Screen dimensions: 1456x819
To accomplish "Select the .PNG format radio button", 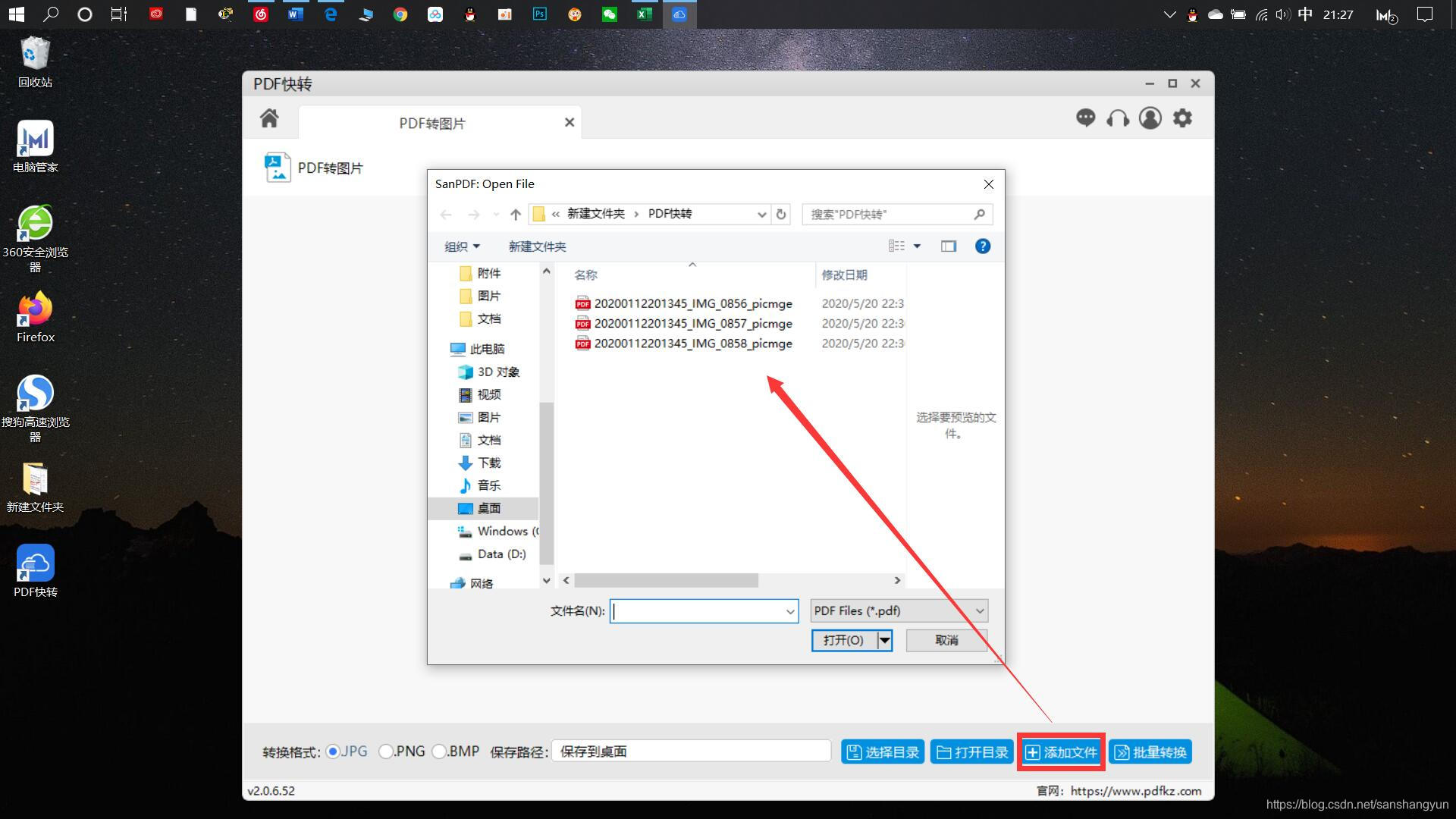I will pos(386,752).
